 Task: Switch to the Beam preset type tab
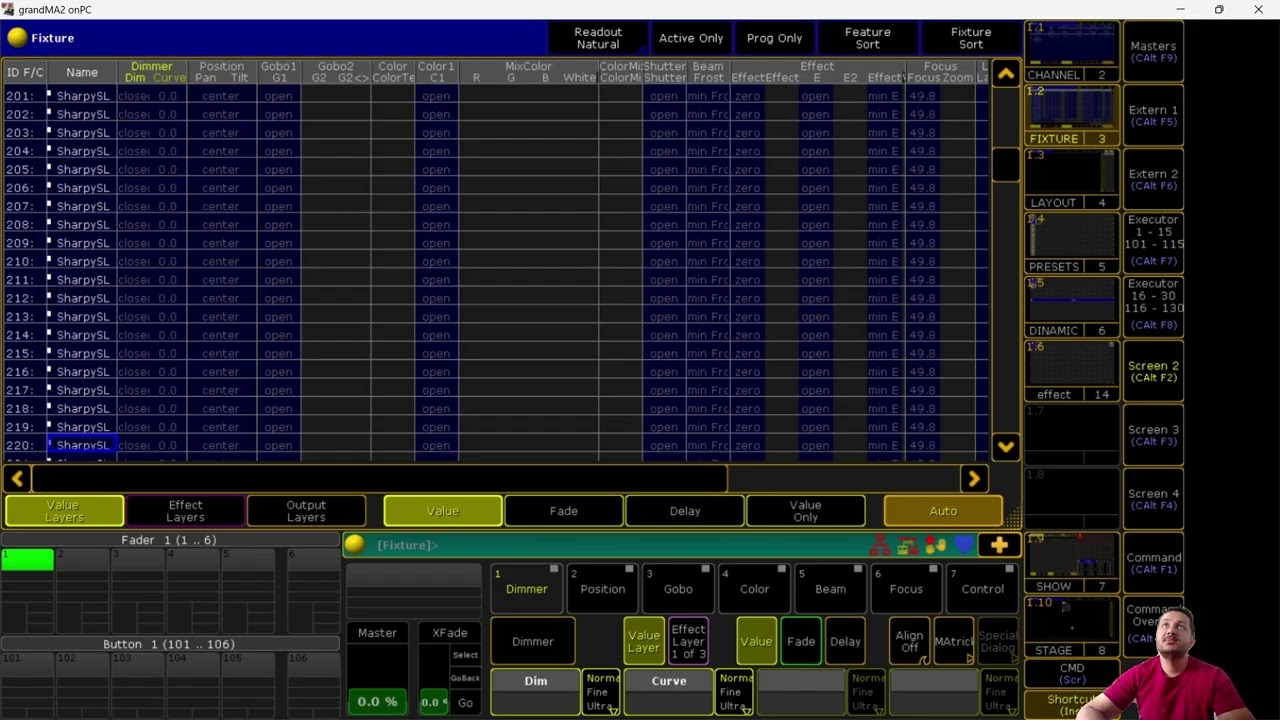830,588
